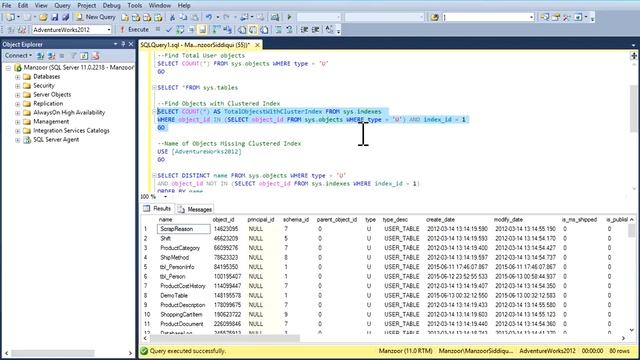The width and height of the screenshot is (640, 360).
Task: Expand Integration Services Catalogs node
Action: point(18,131)
